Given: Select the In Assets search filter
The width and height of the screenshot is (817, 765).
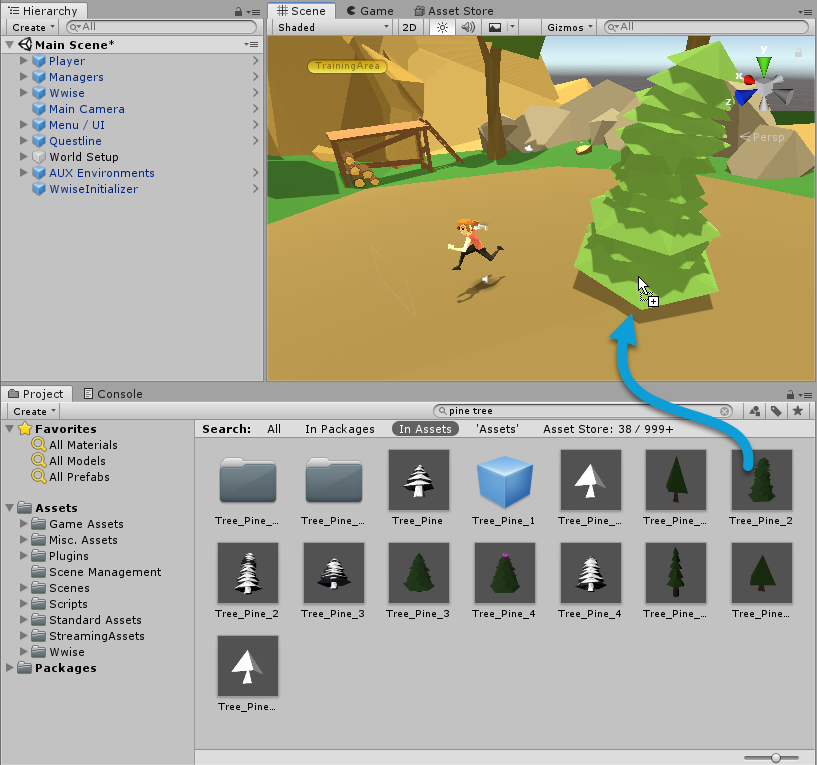Looking at the screenshot, I should click(x=424, y=429).
